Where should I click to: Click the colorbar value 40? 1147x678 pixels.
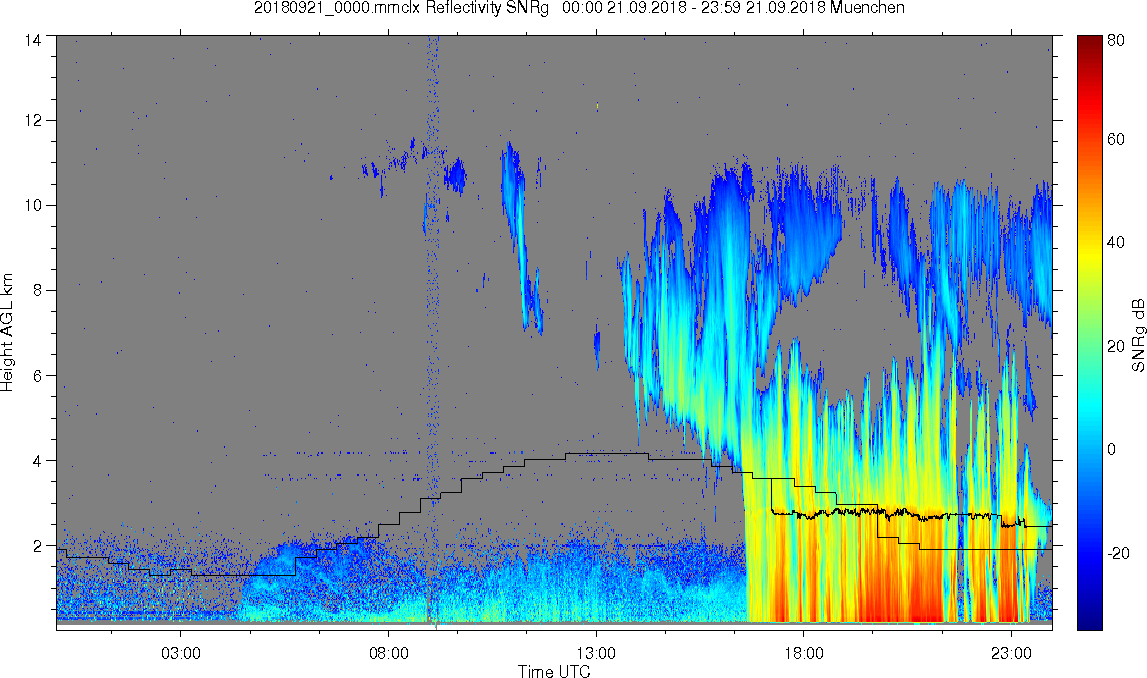tap(1116, 243)
